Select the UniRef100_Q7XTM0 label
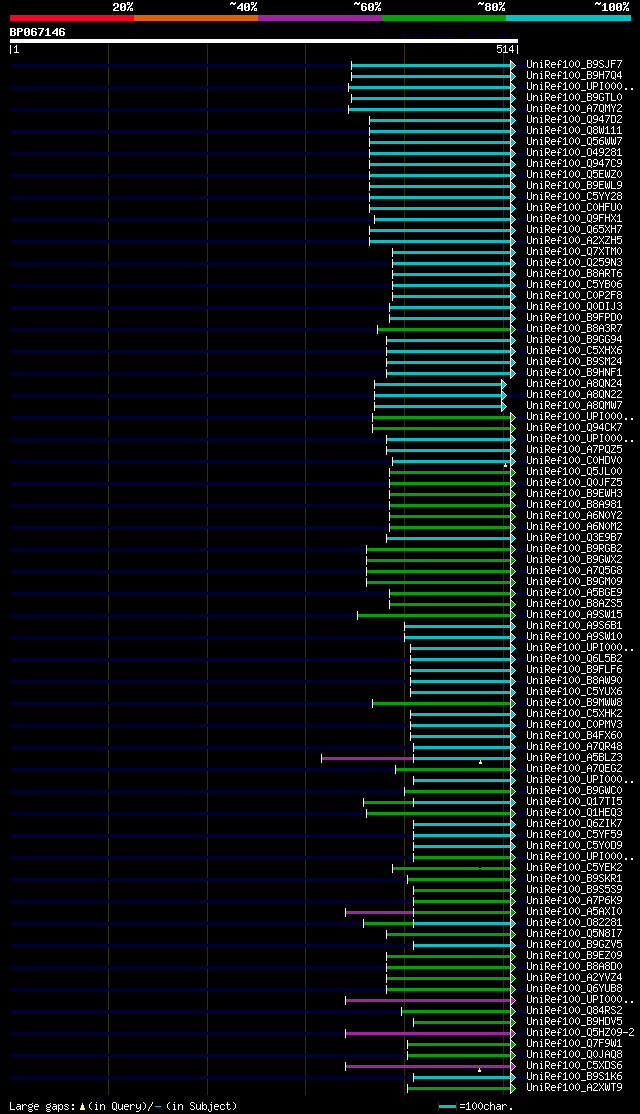Image resolution: width=640 pixels, height=1114 pixels. (575, 252)
